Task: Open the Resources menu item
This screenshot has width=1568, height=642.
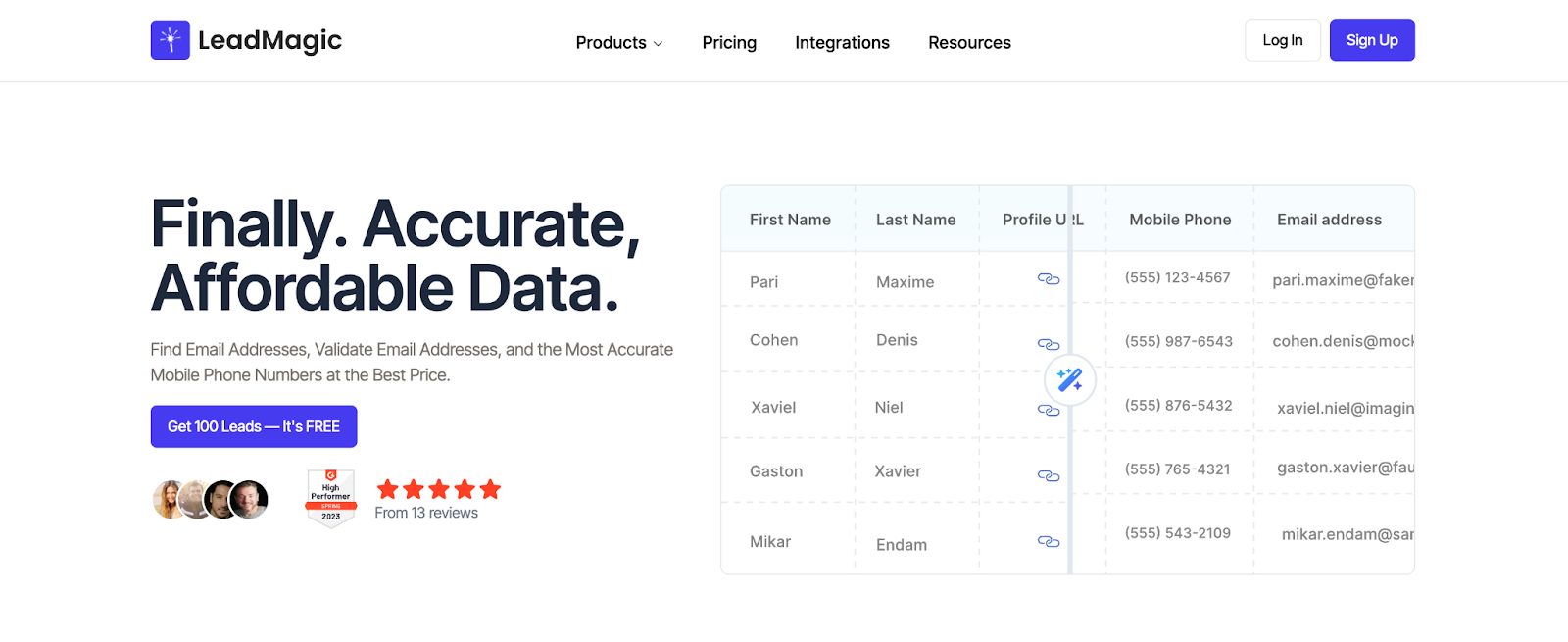Action: [969, 43]
